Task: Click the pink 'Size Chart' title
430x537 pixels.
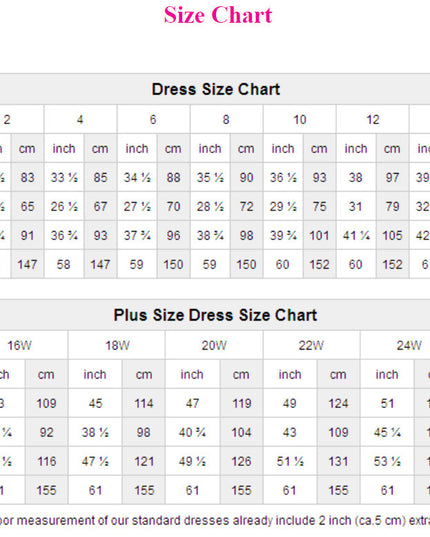Action: click(x=218, y=15)
